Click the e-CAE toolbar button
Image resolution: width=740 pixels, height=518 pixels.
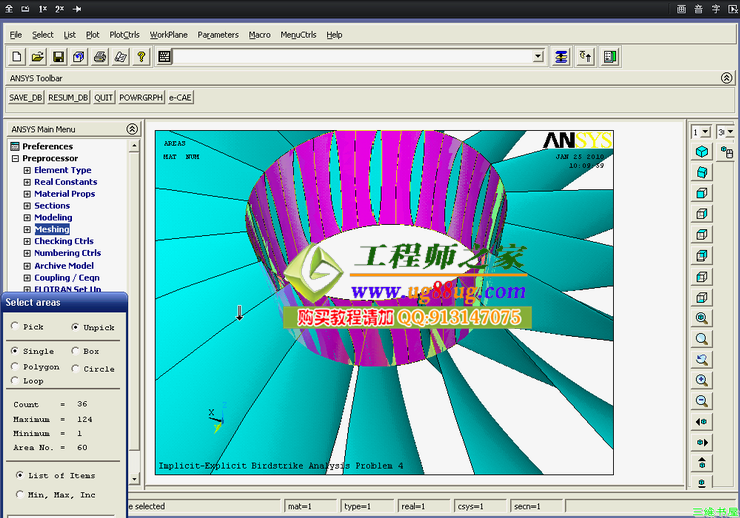click(180, 98)
